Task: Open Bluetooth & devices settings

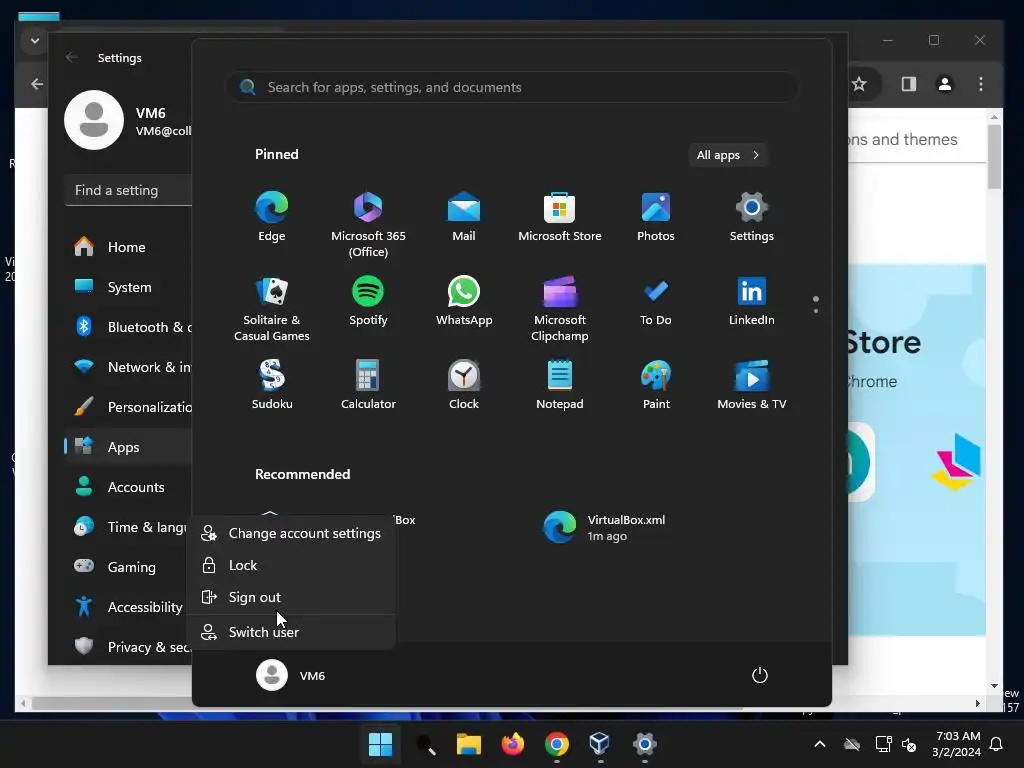Action: [129, 327]
